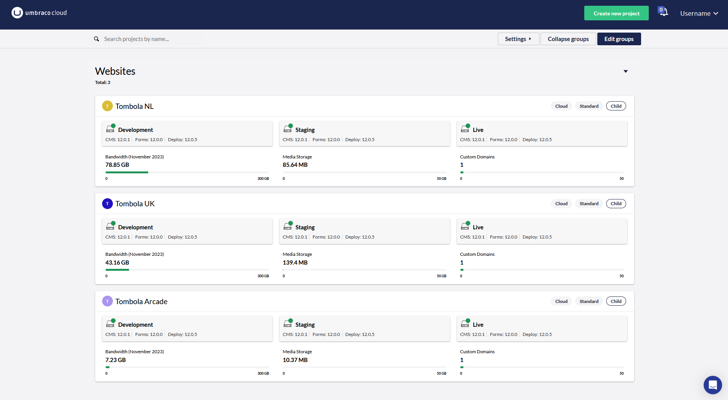728x400 pixels.
Task: Click Tombola UK bandwidth usage bar
Action: pos(187,270)
